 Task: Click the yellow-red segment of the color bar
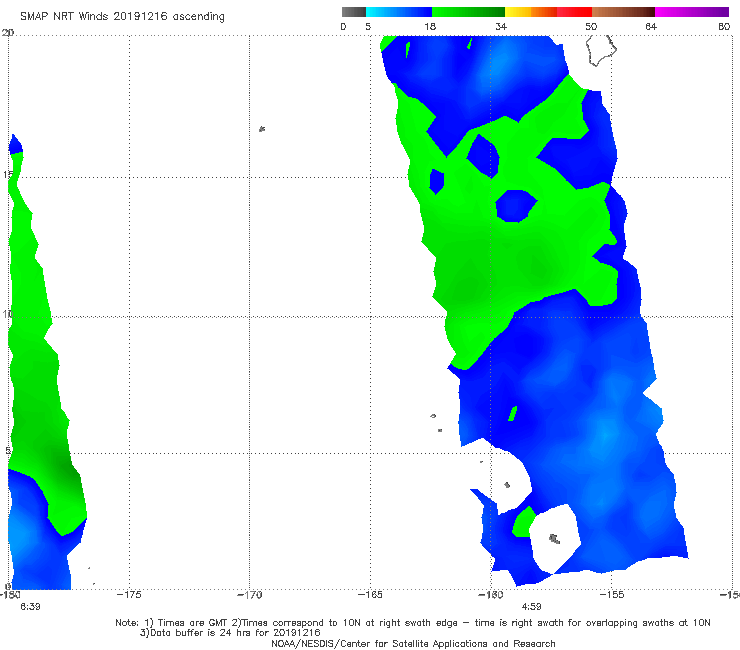[x=548, y=12]
